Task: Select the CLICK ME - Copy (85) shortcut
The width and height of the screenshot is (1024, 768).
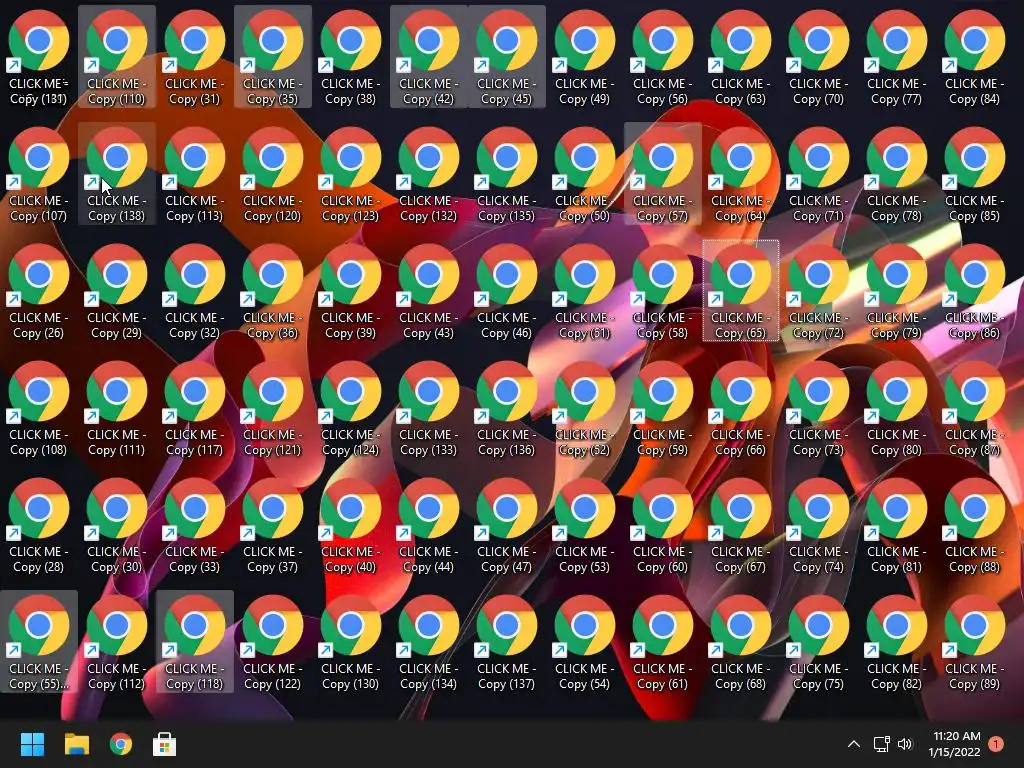Action: point(974,174)
